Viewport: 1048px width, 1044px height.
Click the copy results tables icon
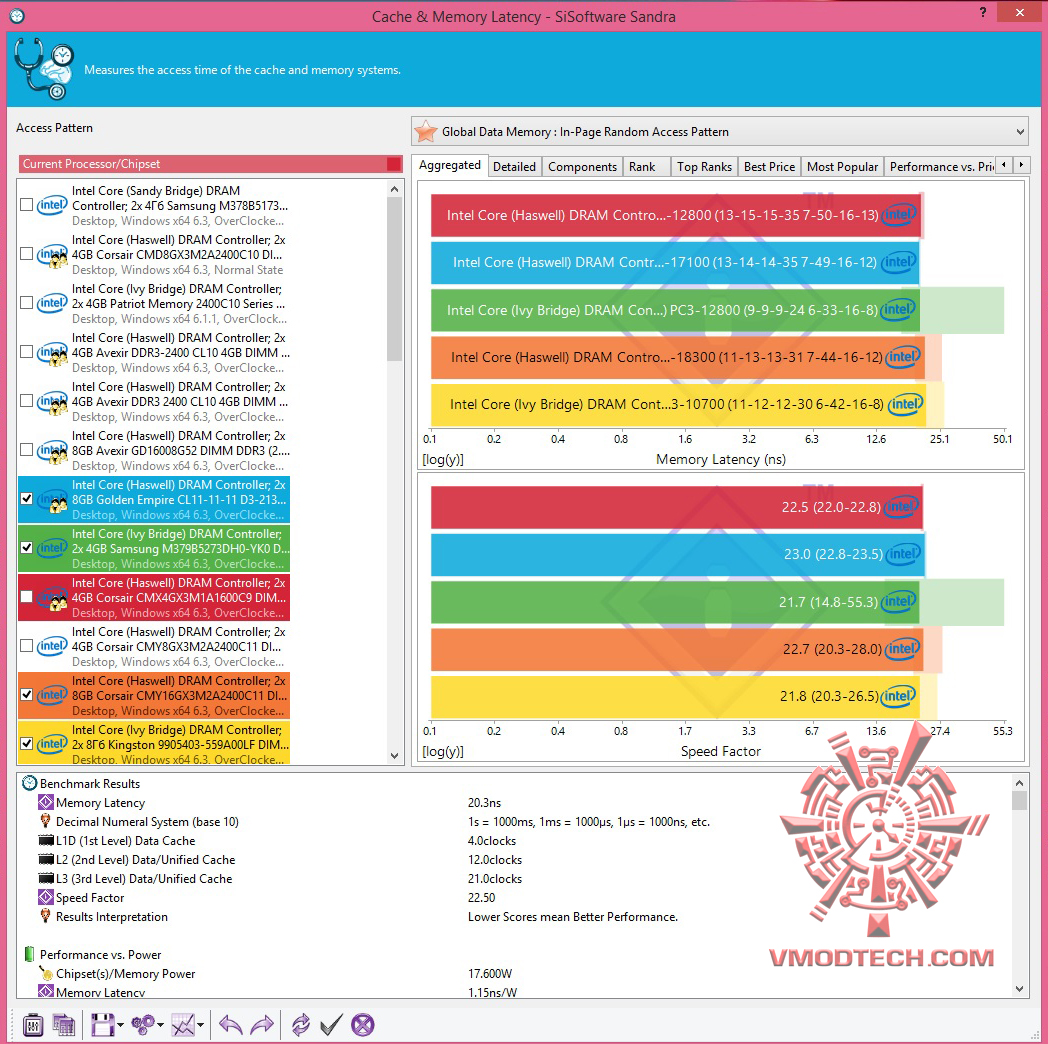point(63,1025)
